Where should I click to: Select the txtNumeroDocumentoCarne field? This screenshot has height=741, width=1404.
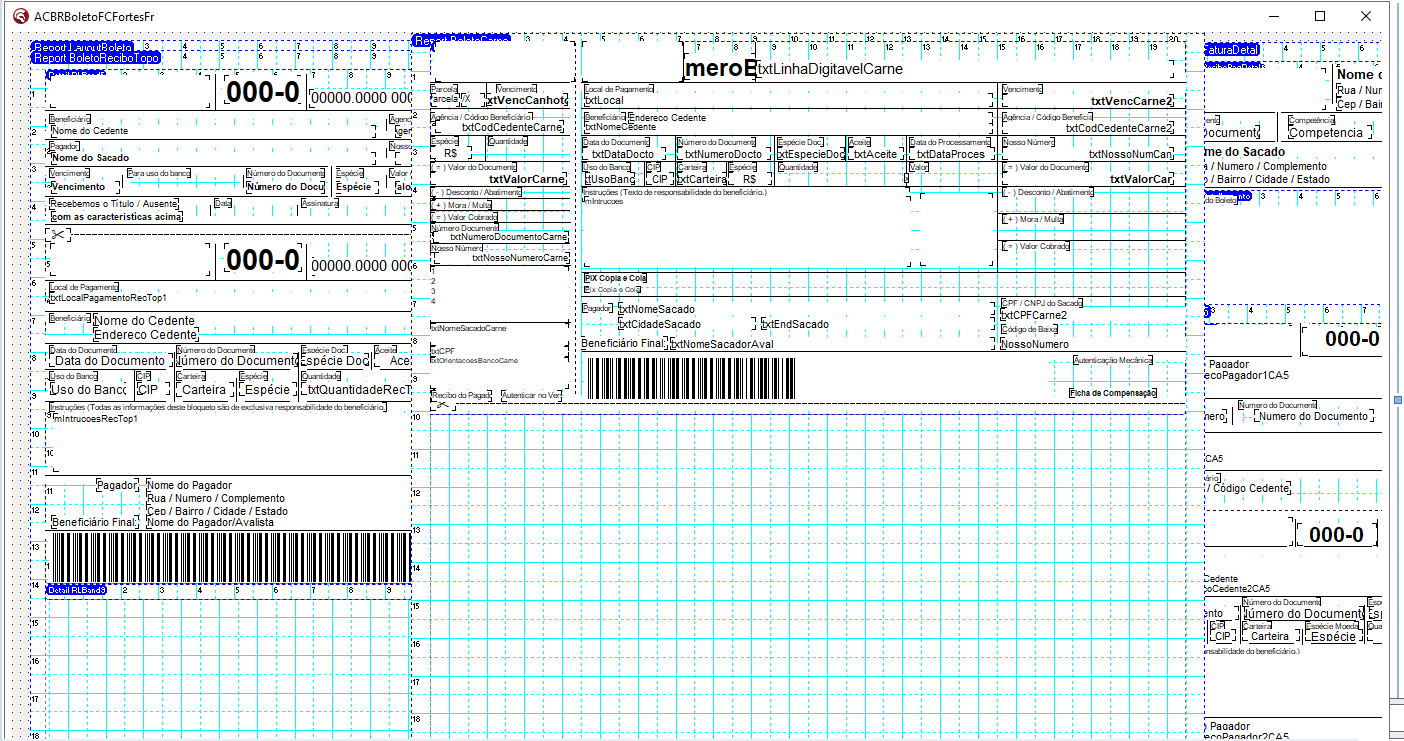[x=509, y=237]
